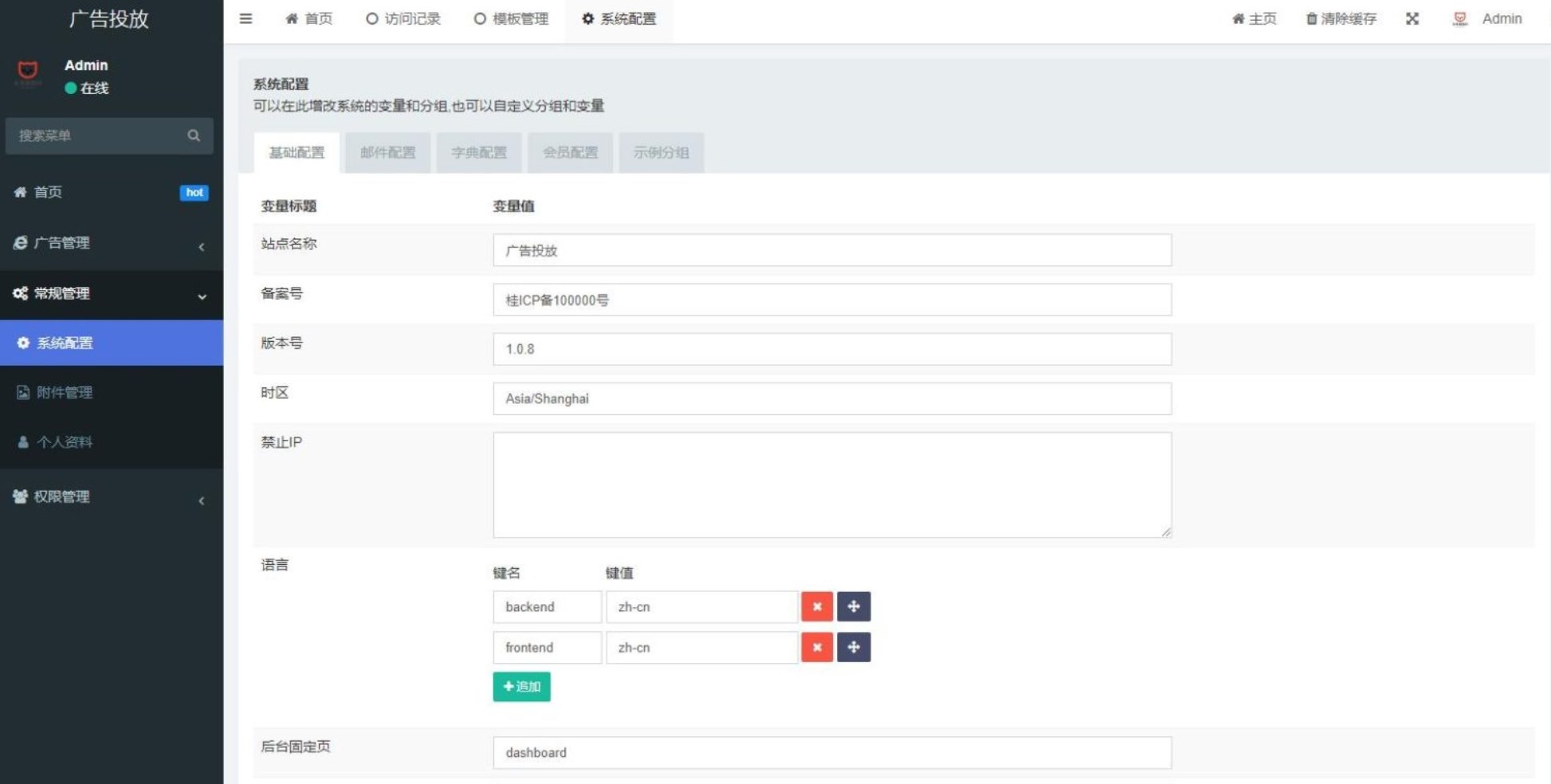Switch to the 邮件配置 tab
This screenshot has height=784, width=1551.
click(387, 152)
